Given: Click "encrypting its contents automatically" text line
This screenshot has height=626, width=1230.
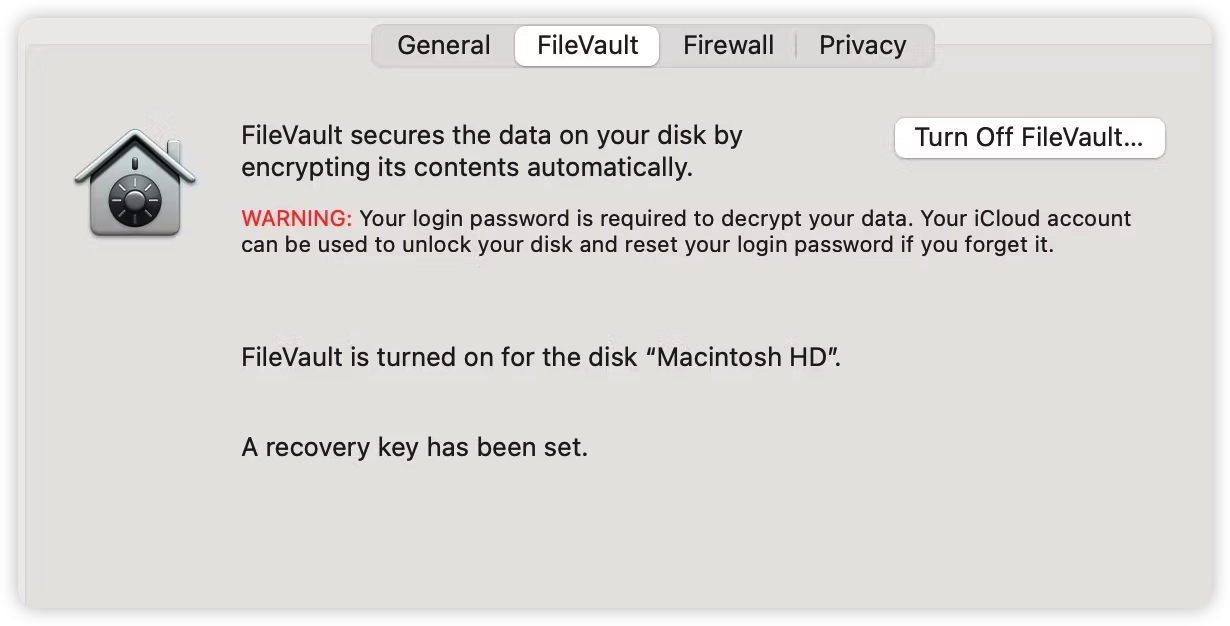Looking at the screenshot, I should point(467,167).
